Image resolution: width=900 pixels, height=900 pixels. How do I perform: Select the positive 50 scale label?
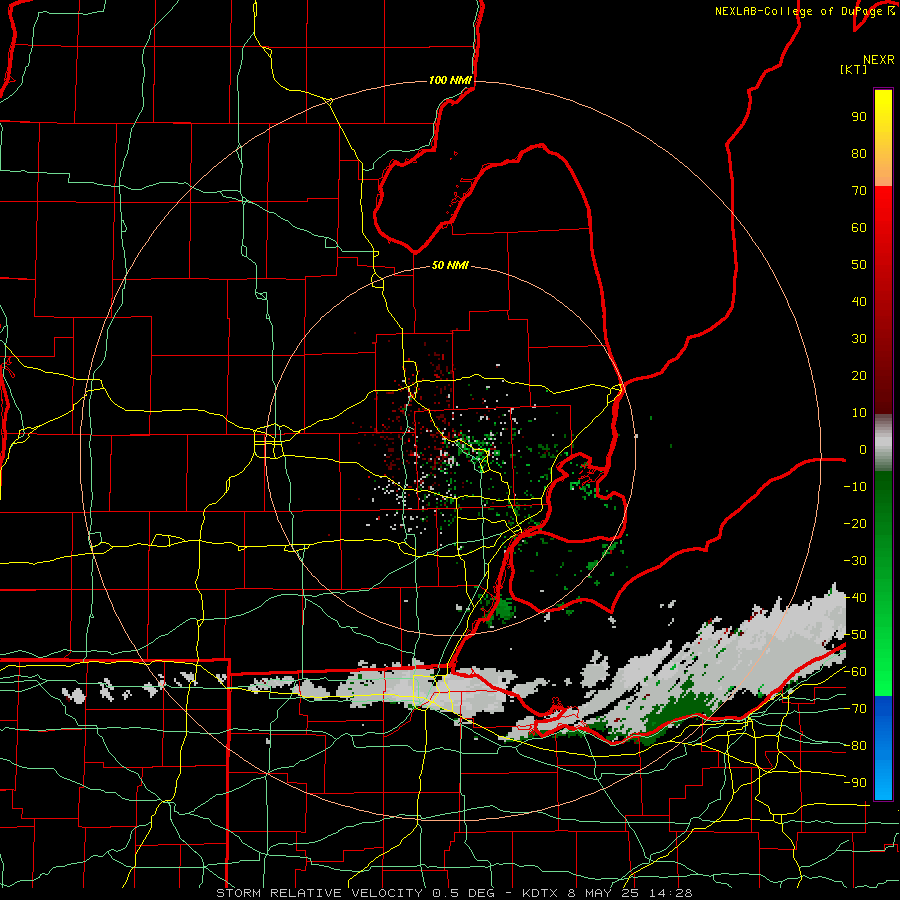click(x=859, y=265)
